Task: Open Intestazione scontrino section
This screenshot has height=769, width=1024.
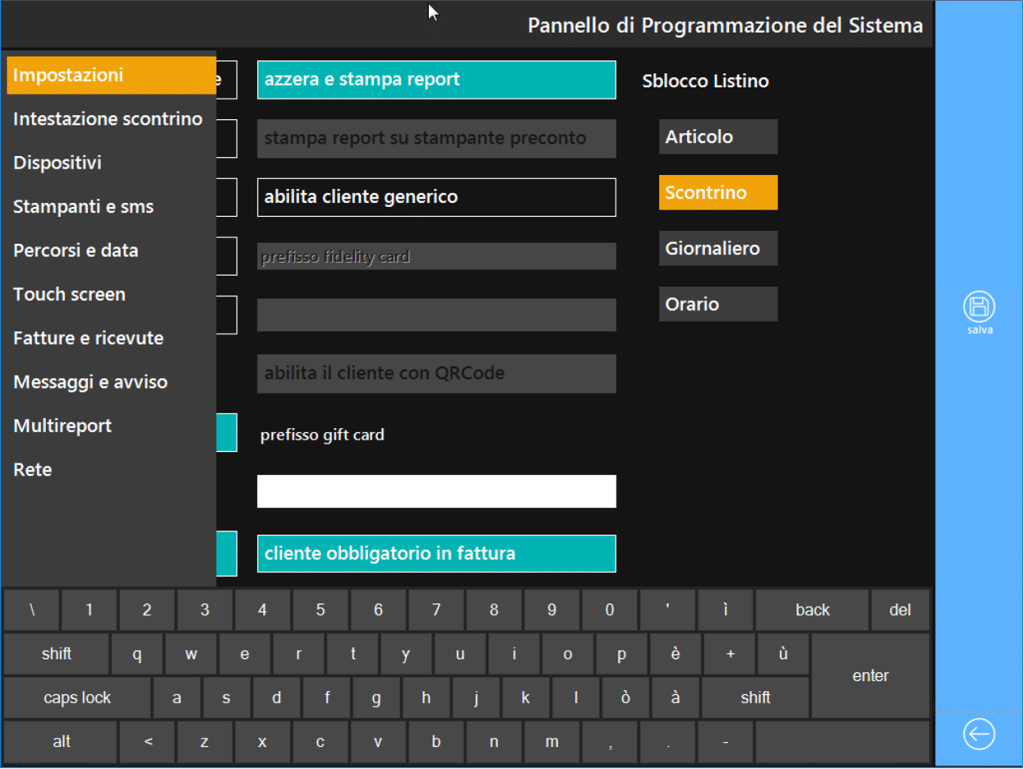Action: [x=108, y=119]
